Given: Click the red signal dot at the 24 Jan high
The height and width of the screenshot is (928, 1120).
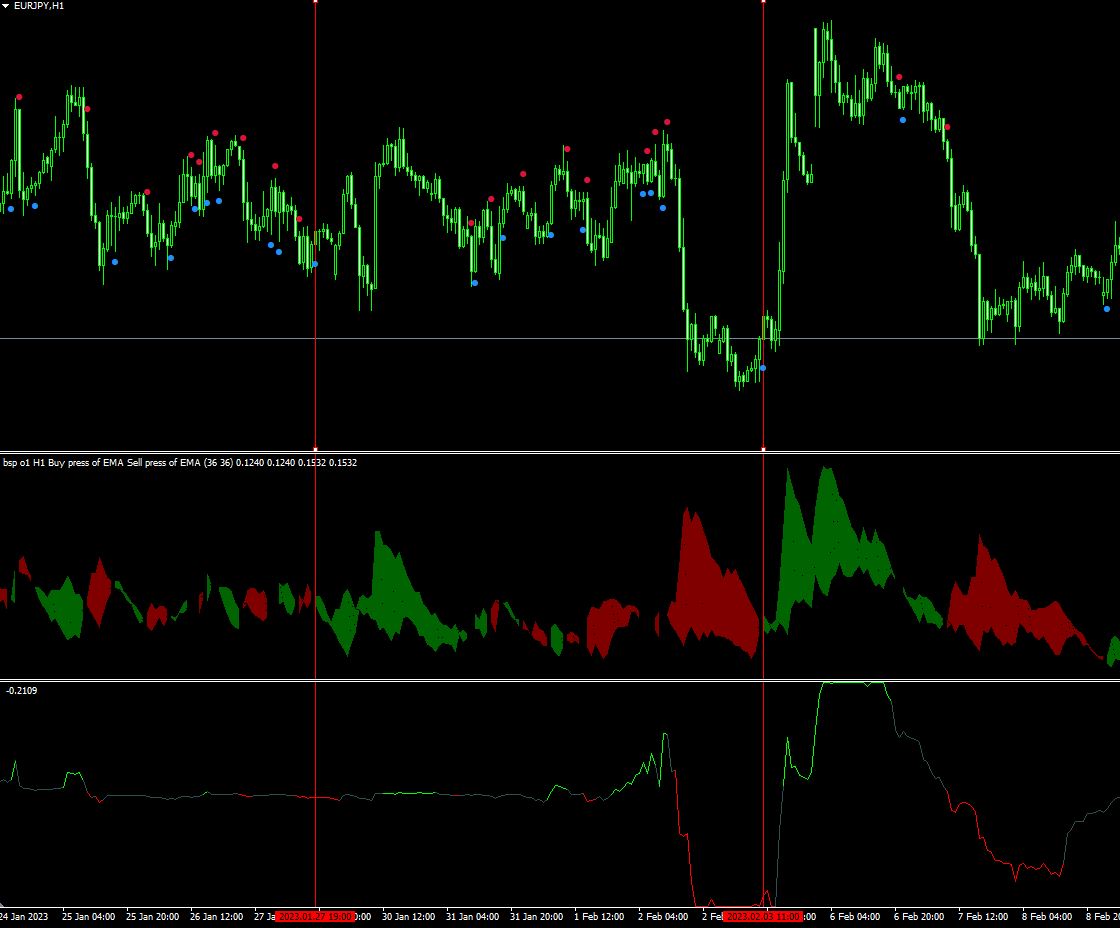Looking at the screenshot, I should 19,97.
